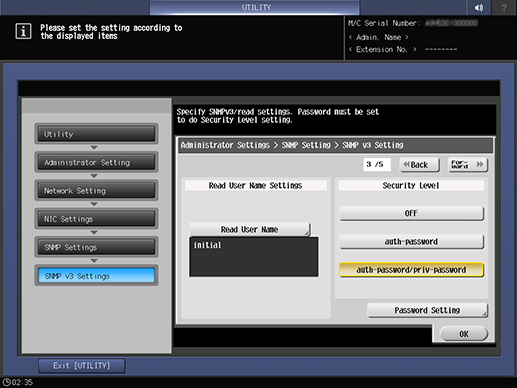Open the Utility menu level
The height and width of the screenshot is (388, 517).
[96, 134]
